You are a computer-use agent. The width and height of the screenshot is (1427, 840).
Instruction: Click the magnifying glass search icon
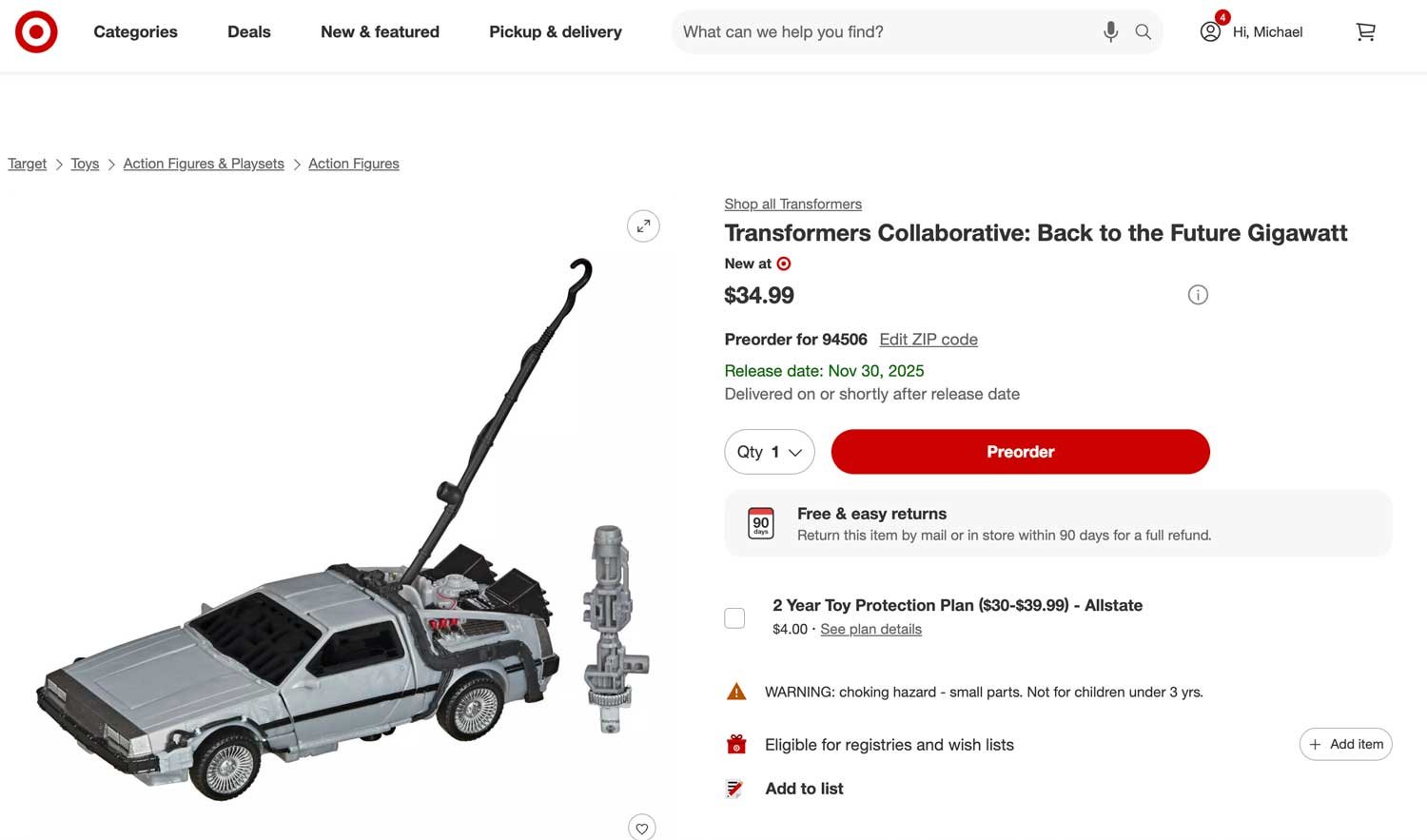click(x=1144, y=32)
